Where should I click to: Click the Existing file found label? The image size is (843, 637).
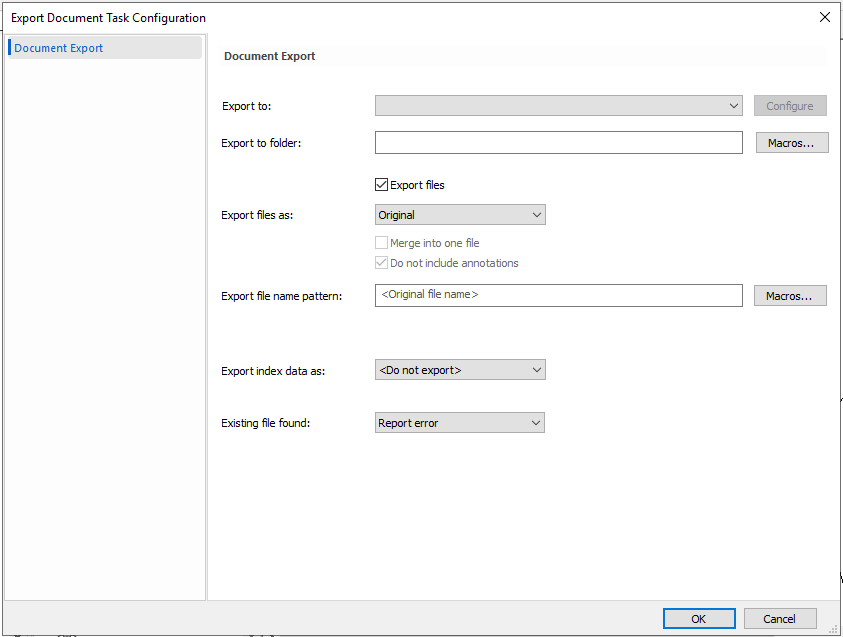(266, 423)
